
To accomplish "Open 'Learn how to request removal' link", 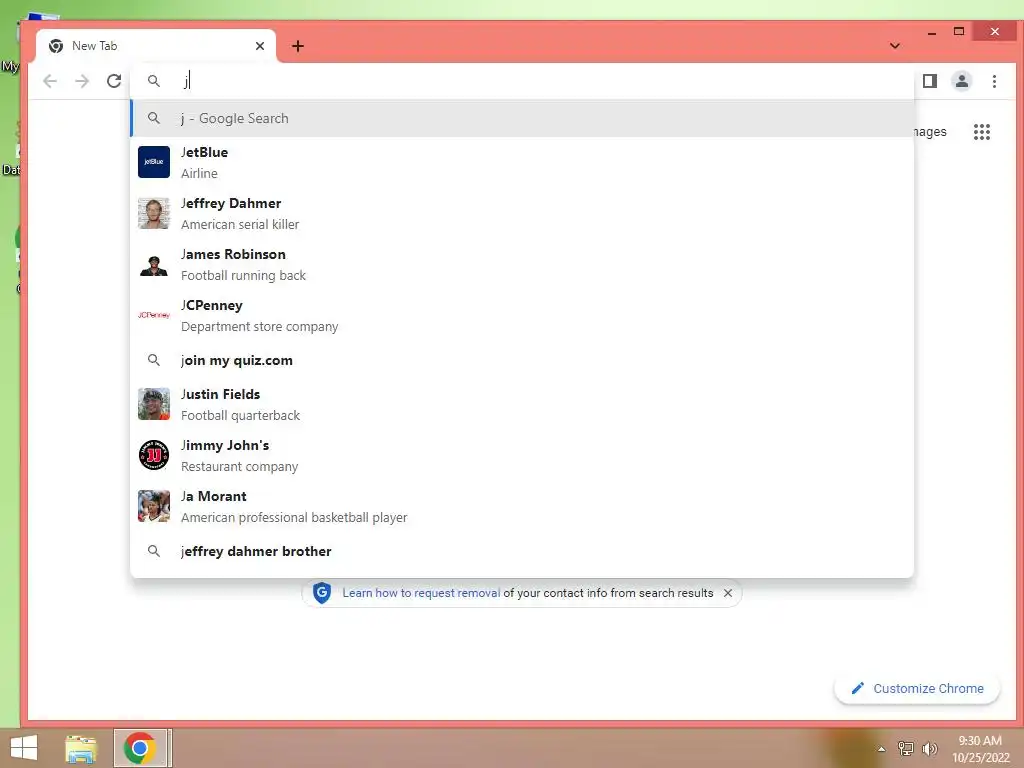I will (x=421, y=593).
